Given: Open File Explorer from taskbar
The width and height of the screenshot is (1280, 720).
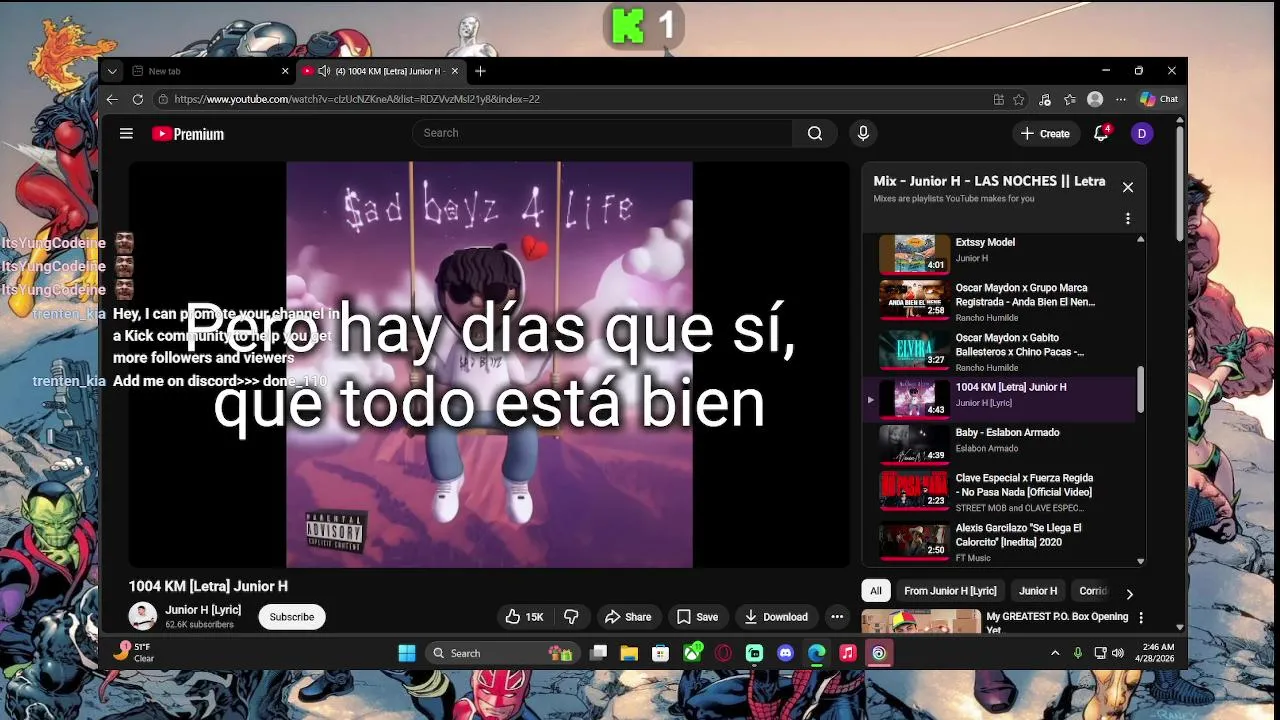Looking at the screenshot, I should click(x=629, y=653).
